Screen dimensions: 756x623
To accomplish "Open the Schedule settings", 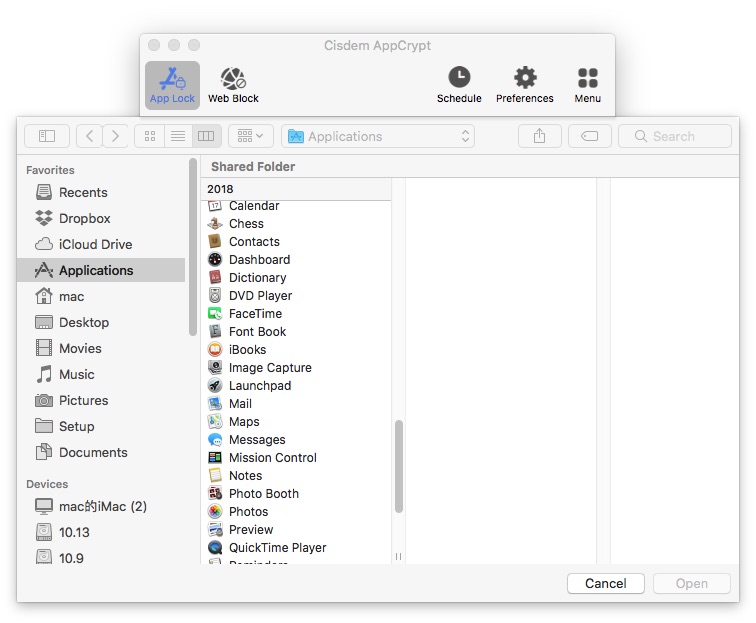I will coord(459,85).
